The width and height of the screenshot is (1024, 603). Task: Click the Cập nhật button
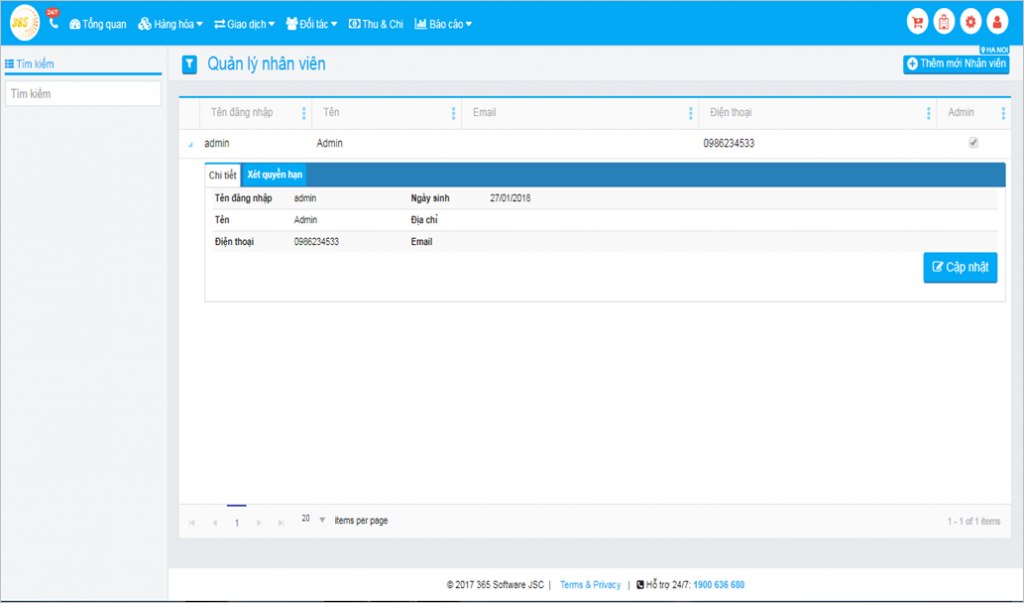pos(960,267)
